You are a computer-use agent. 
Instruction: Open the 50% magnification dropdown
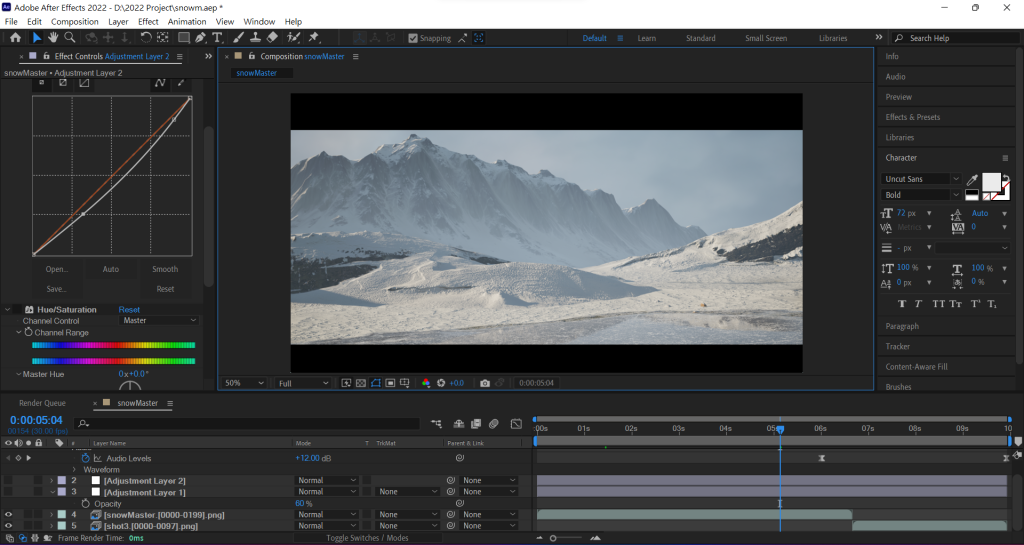click(244, 383)
